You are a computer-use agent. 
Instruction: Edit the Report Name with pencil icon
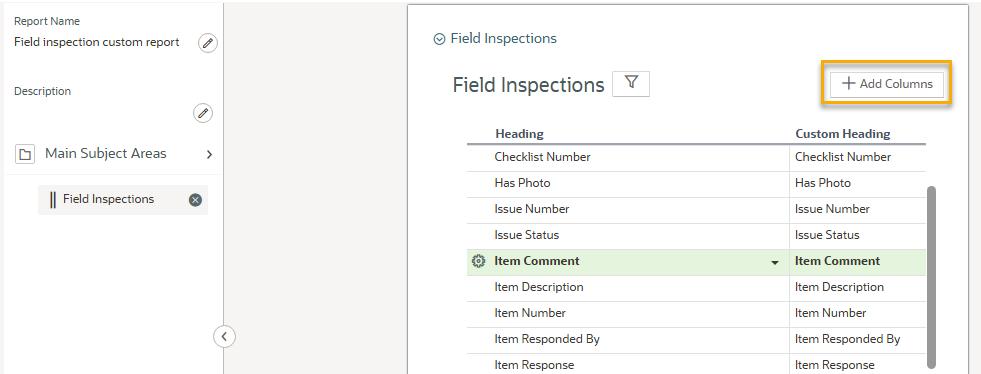pos(208,43)
